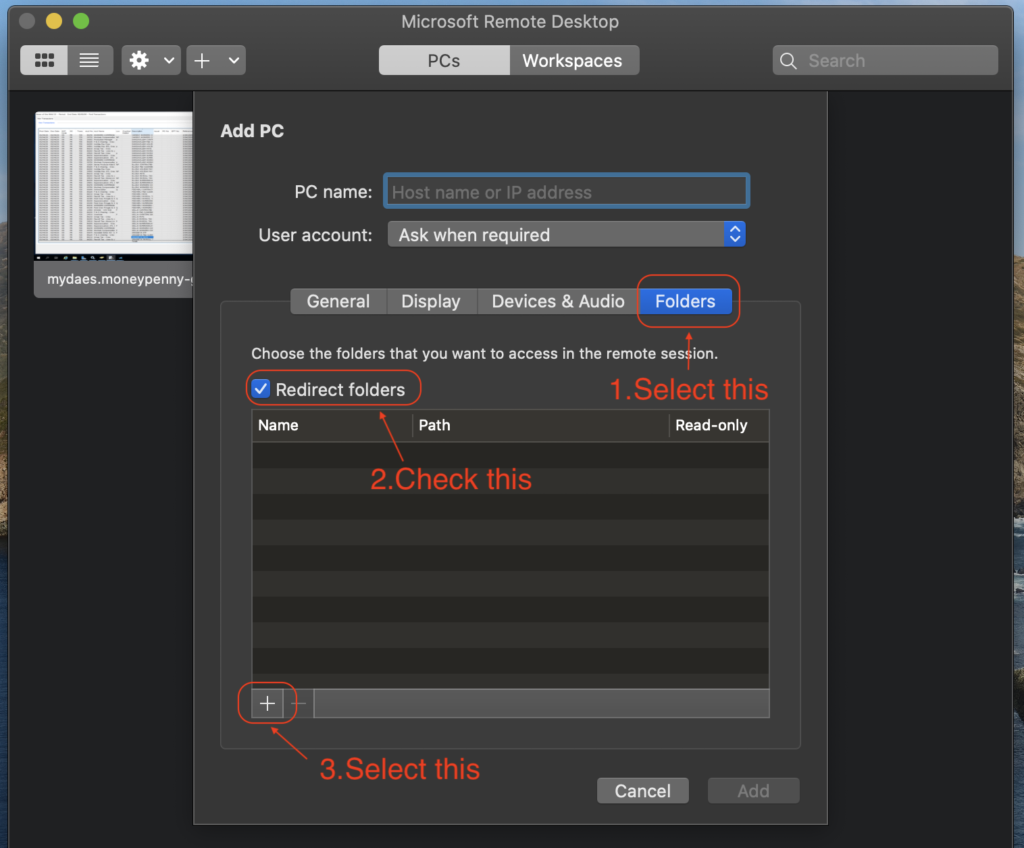Click the Name column header

click(x=332, y=425)
